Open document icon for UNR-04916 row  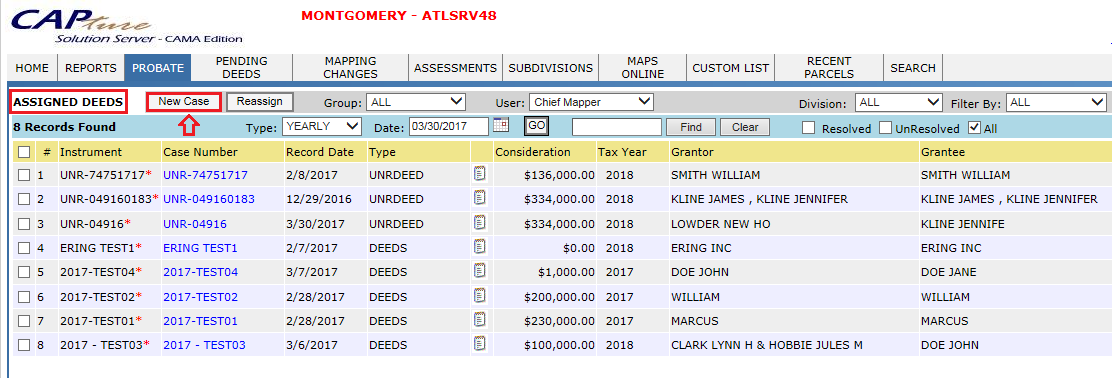tap(480, 223)
